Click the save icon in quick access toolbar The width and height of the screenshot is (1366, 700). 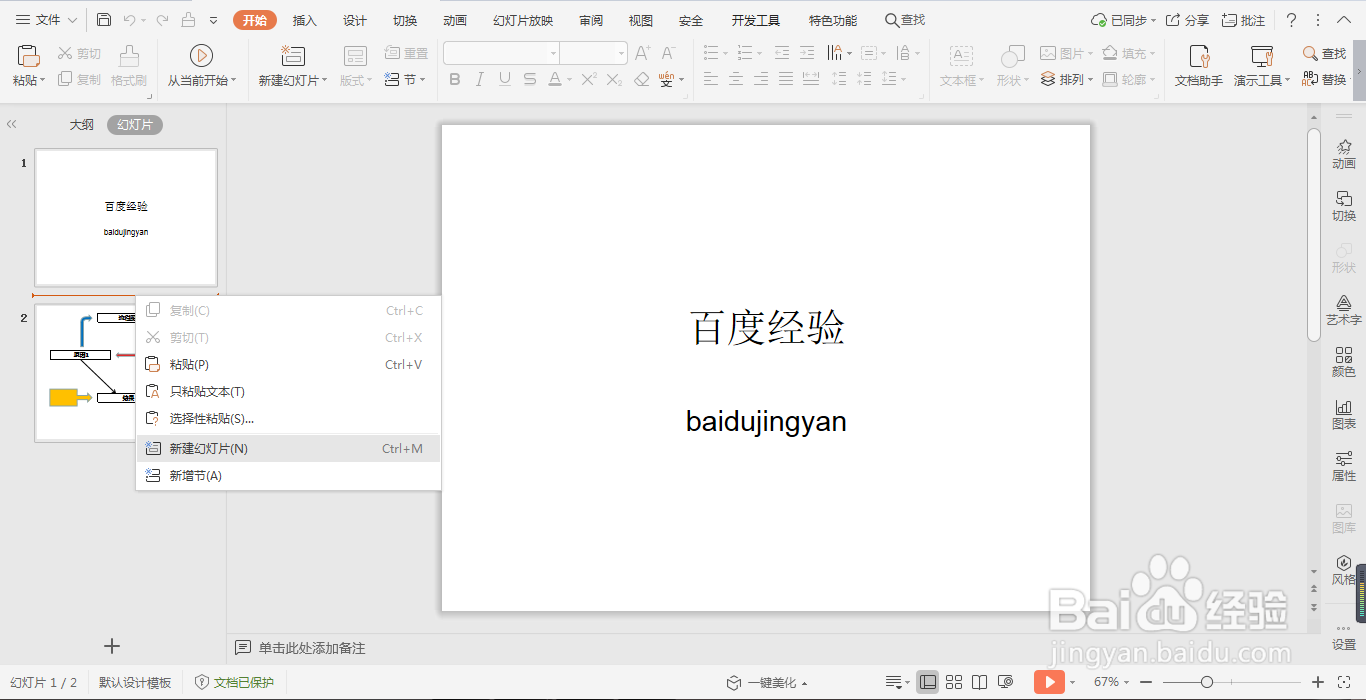point(104,20)
